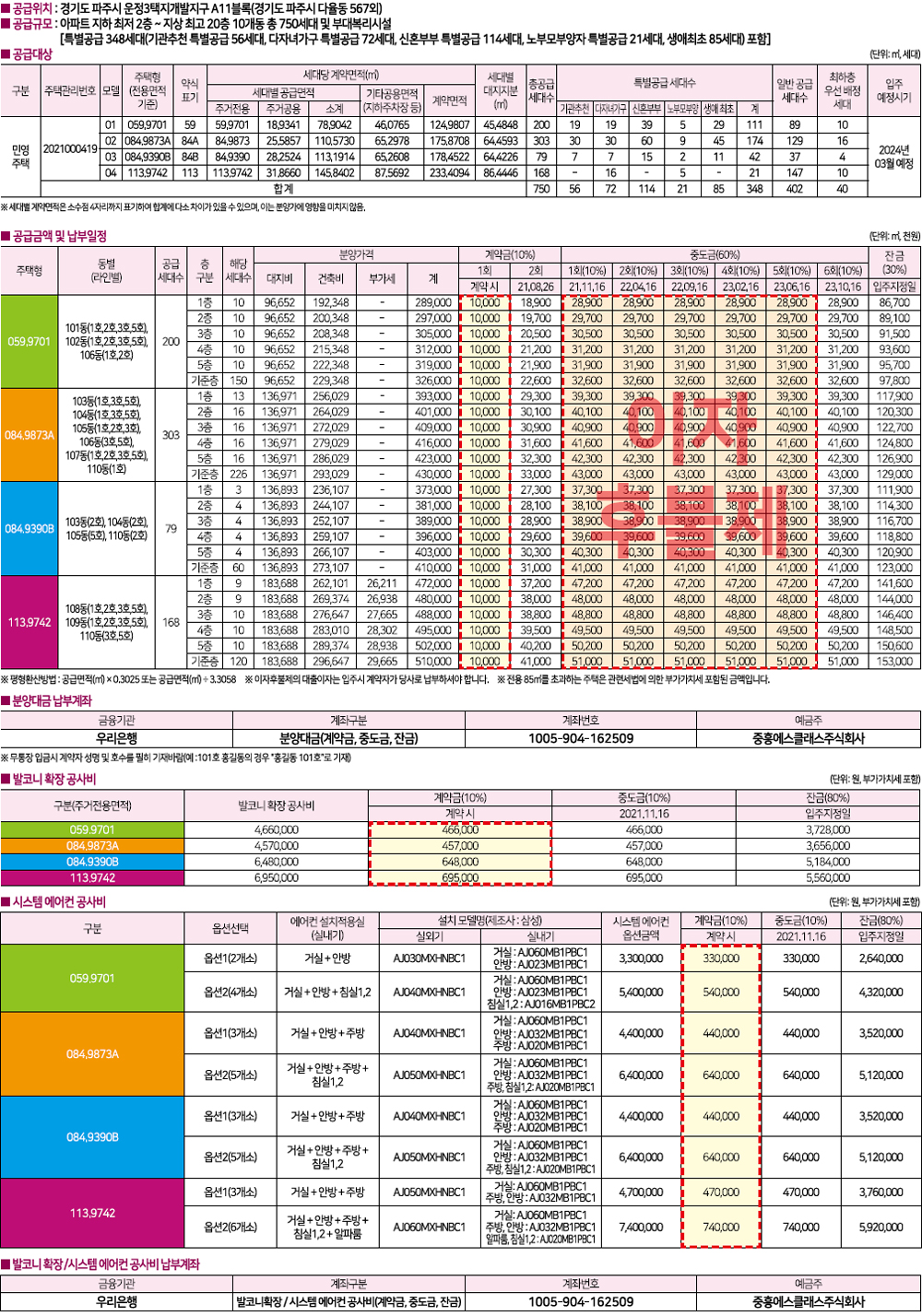Click total price '472,000'
The width and height of the screenshot is (922, 1316).
click(432, 583)
